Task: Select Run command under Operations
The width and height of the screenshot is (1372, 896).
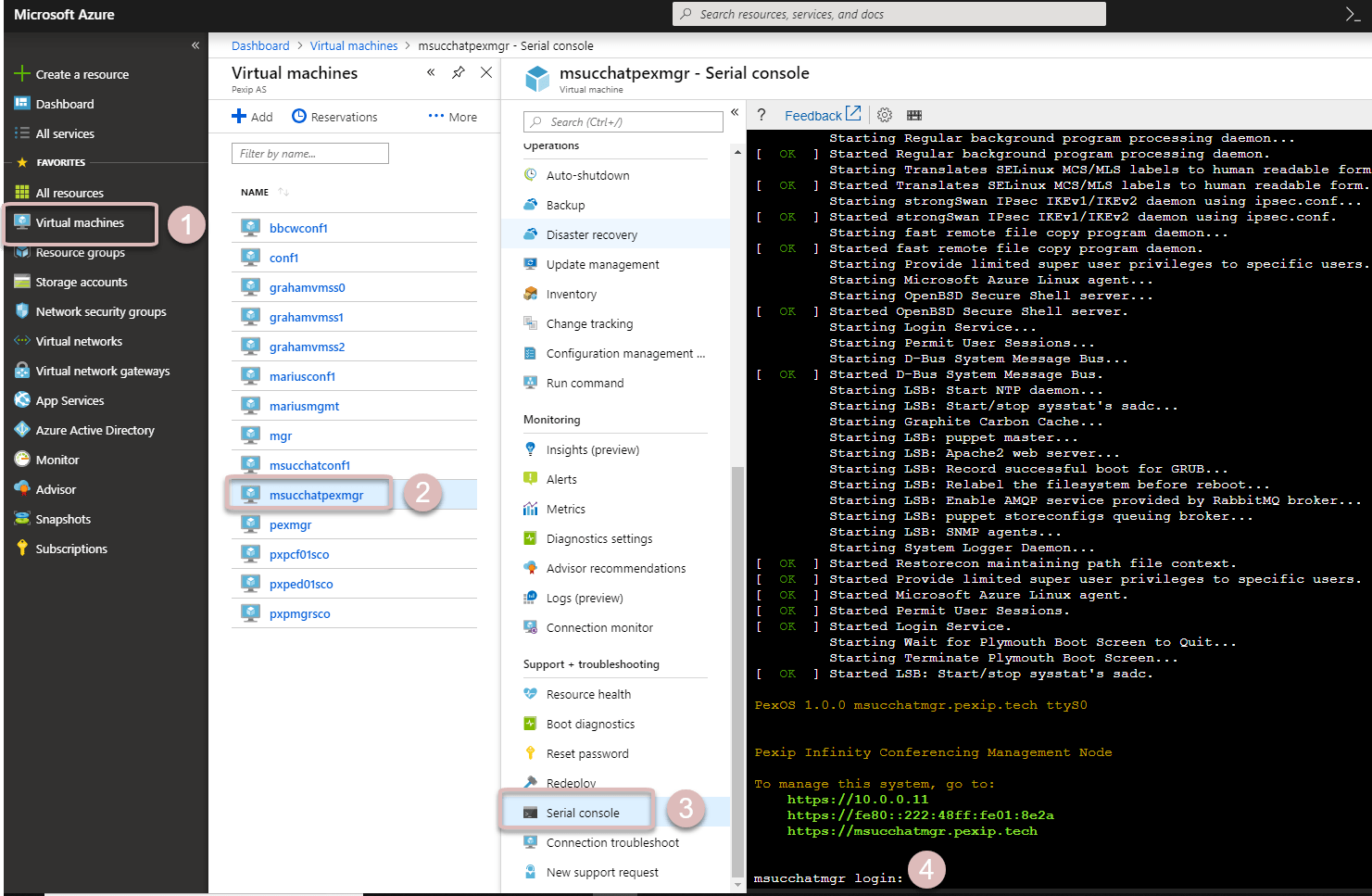Action: pos(585,383)
